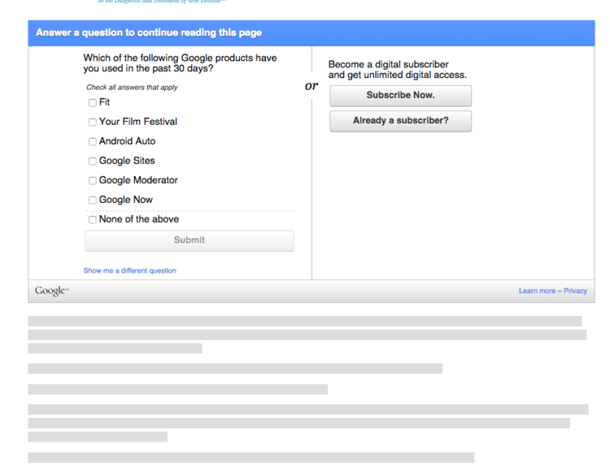Click the Subscribe Now button
This screenshot has height=470, width=610.
pos(401,95)
